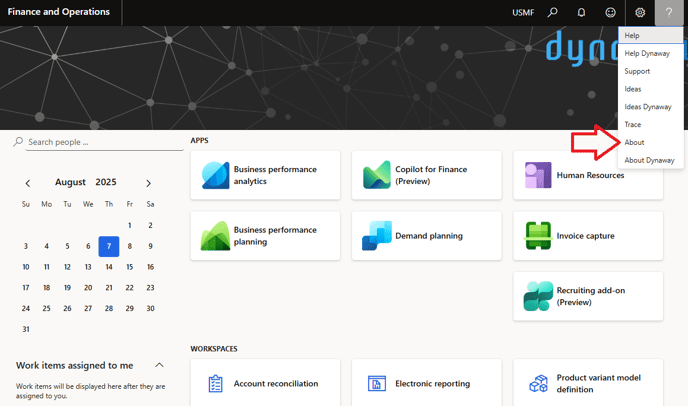The width and height of the screenshot is (688, 406).
Task: Open the settings gear icon
Action: (x=640, y=12)
